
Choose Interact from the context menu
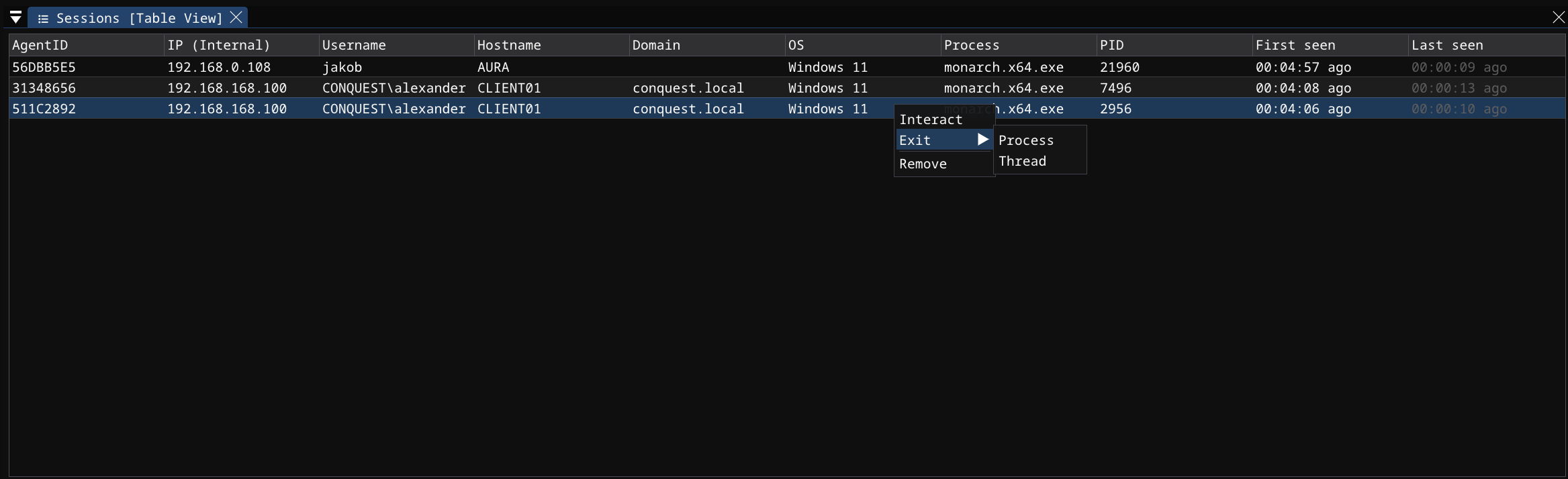(931, 119)
